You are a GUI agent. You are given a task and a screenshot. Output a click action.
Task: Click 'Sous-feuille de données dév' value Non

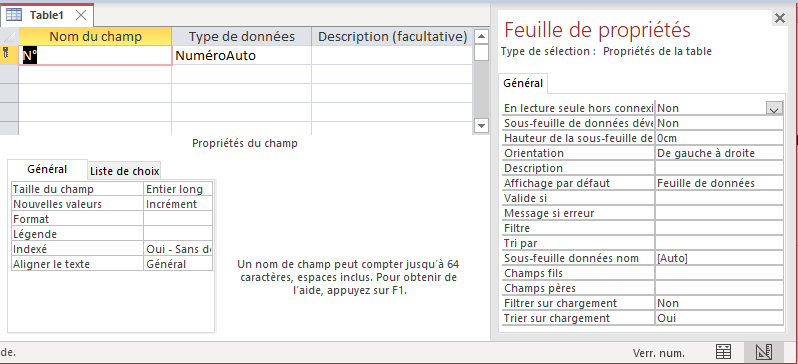719,123
